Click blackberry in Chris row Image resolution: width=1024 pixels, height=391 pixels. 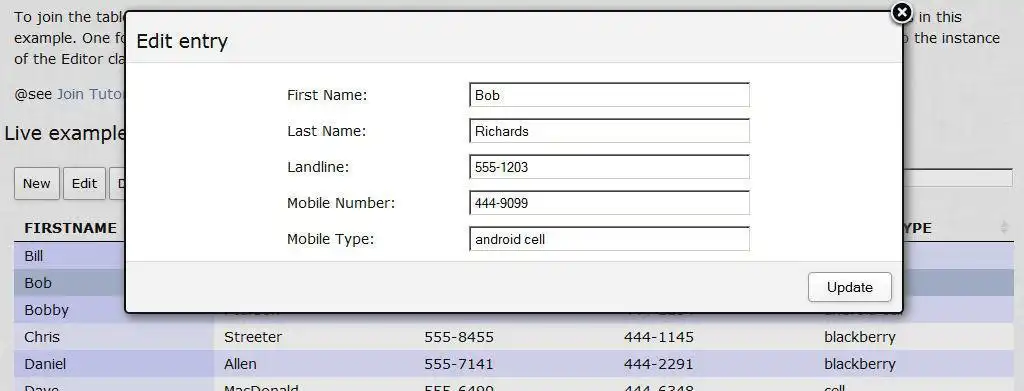859,337
